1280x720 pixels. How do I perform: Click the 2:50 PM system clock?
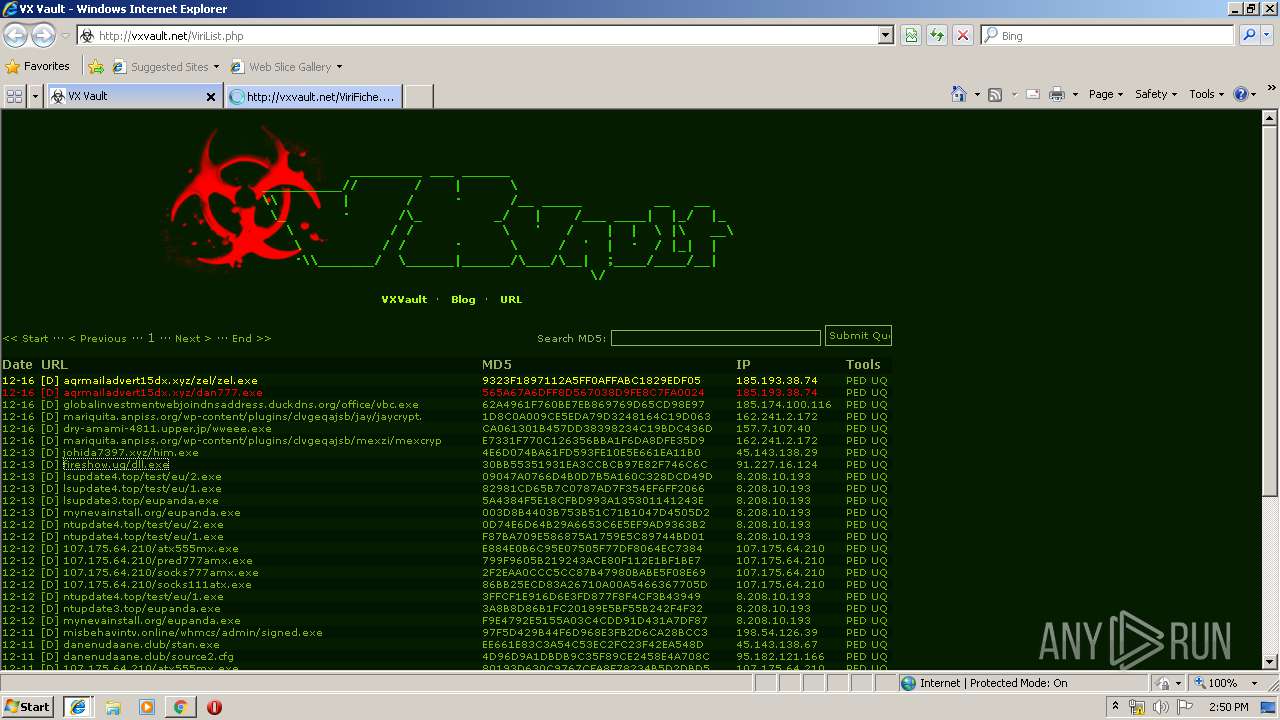(1228, 707)
